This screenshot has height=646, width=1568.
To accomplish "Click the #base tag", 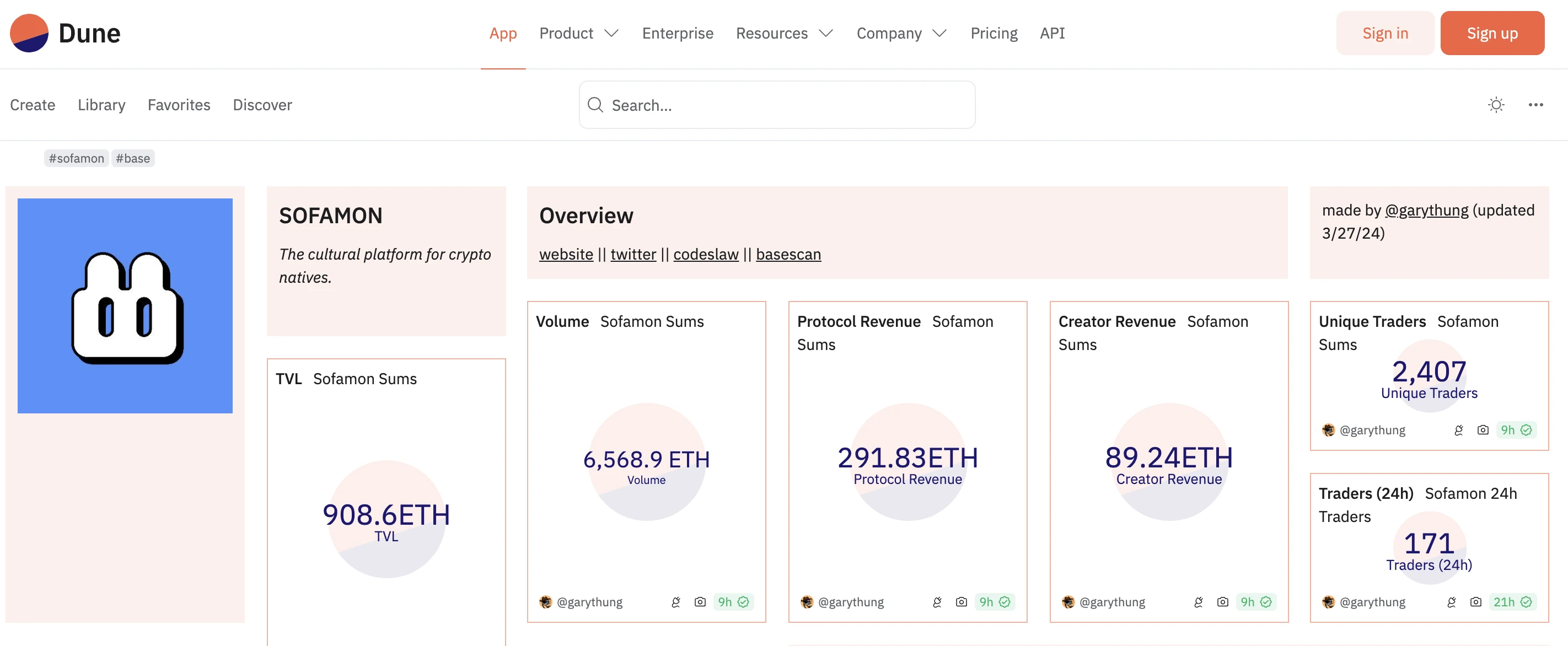I will [x=133, y=158].
